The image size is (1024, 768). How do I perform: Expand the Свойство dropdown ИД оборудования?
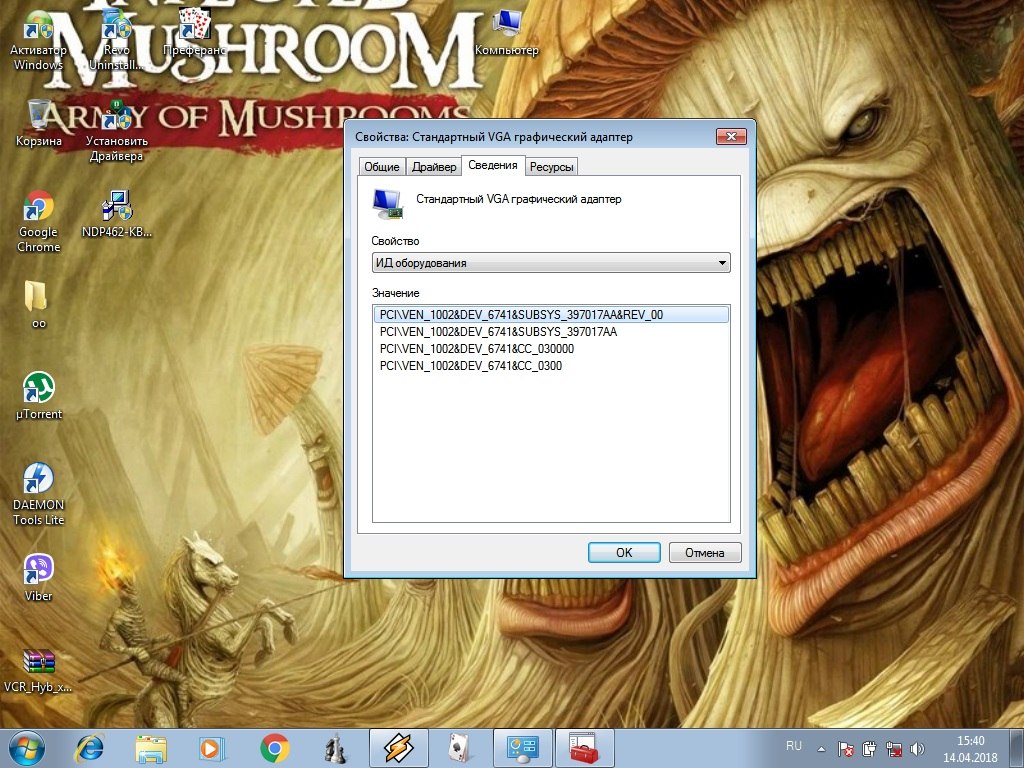tap(551, 263)
